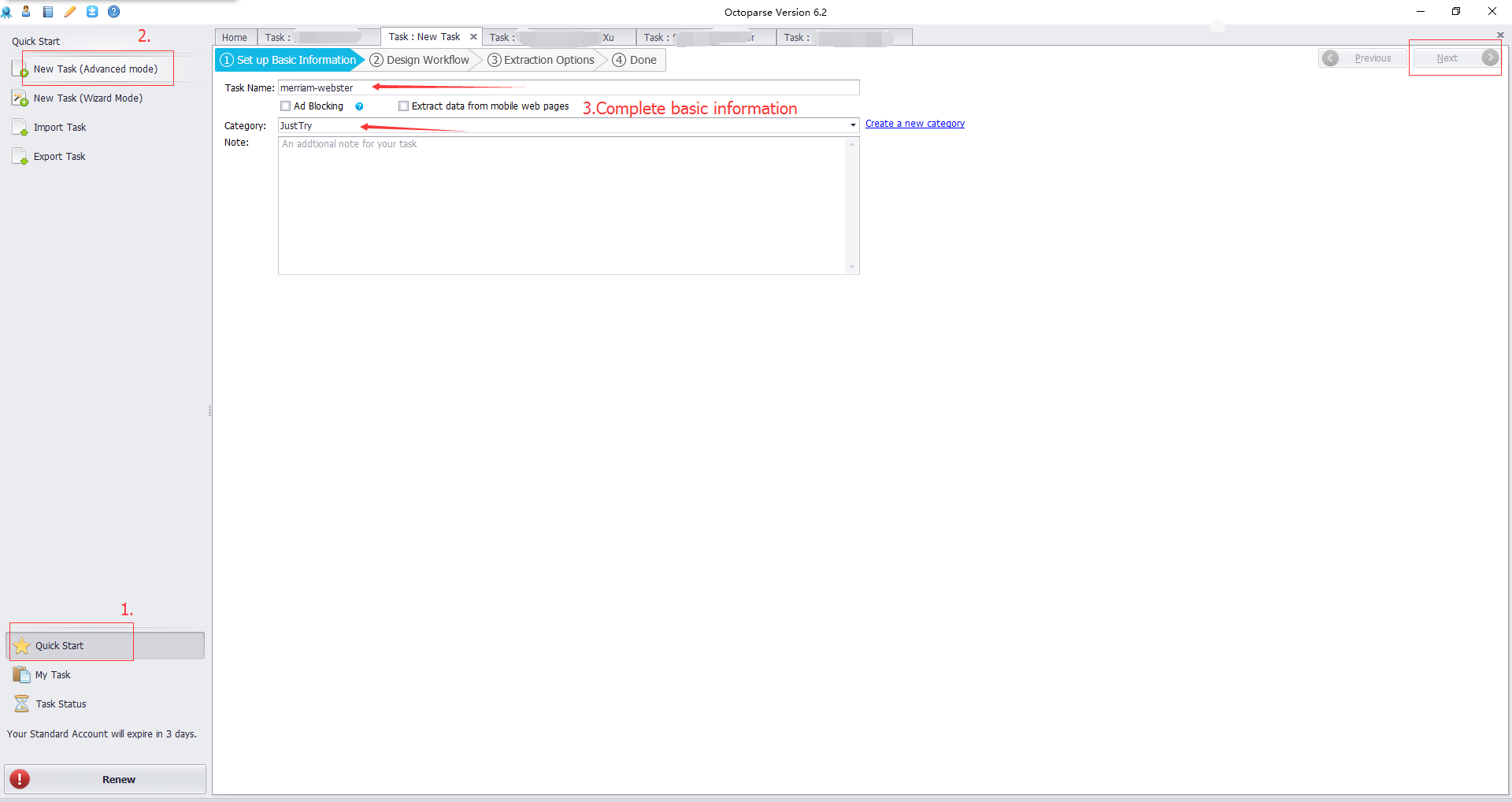Image resolution: width=1512 pixels, height=802 pixels.
Task: Click the sidebar splitter collapse handle
Action: coord(209,410)
